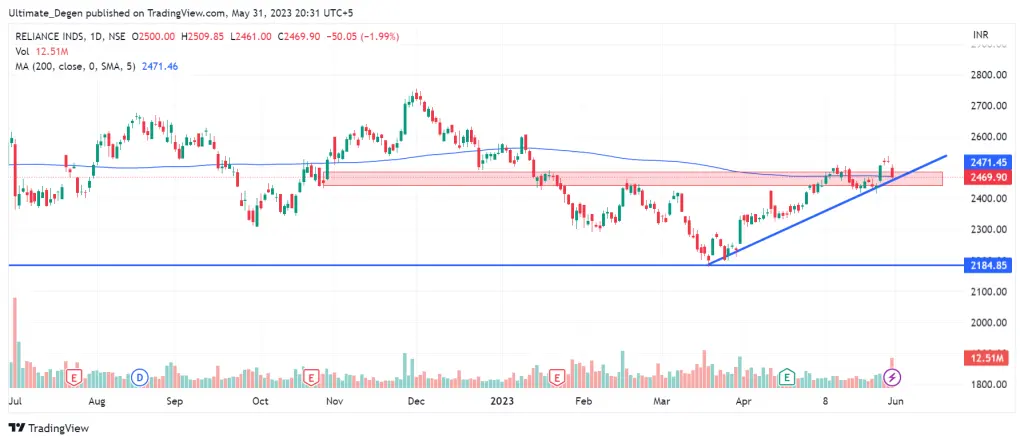Click the Sep label on time axis
This screenshot has height=443, width=1024.
pyautogui.click(x=174, y=401)
